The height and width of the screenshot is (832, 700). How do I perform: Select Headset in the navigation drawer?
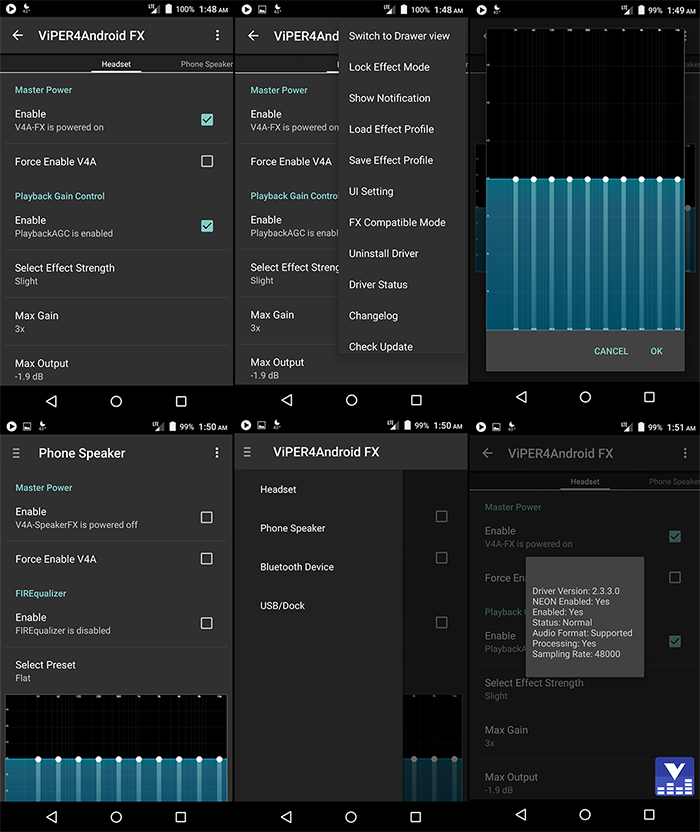[x=318, y=489]
